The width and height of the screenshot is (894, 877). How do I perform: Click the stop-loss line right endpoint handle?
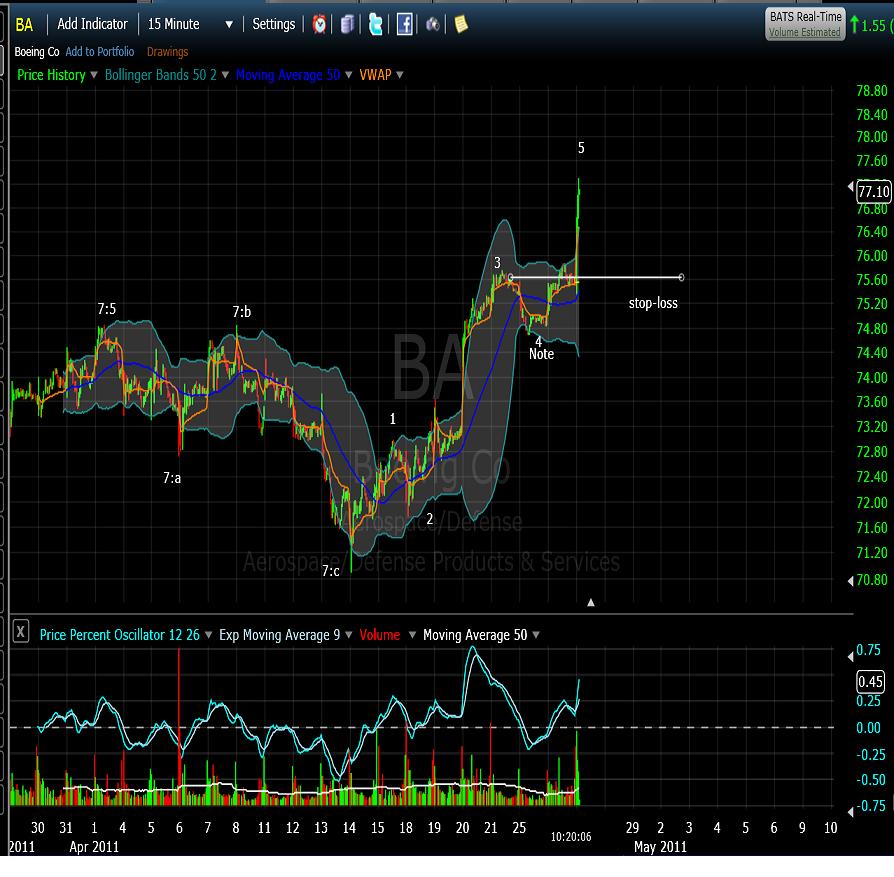coord(682,277)
